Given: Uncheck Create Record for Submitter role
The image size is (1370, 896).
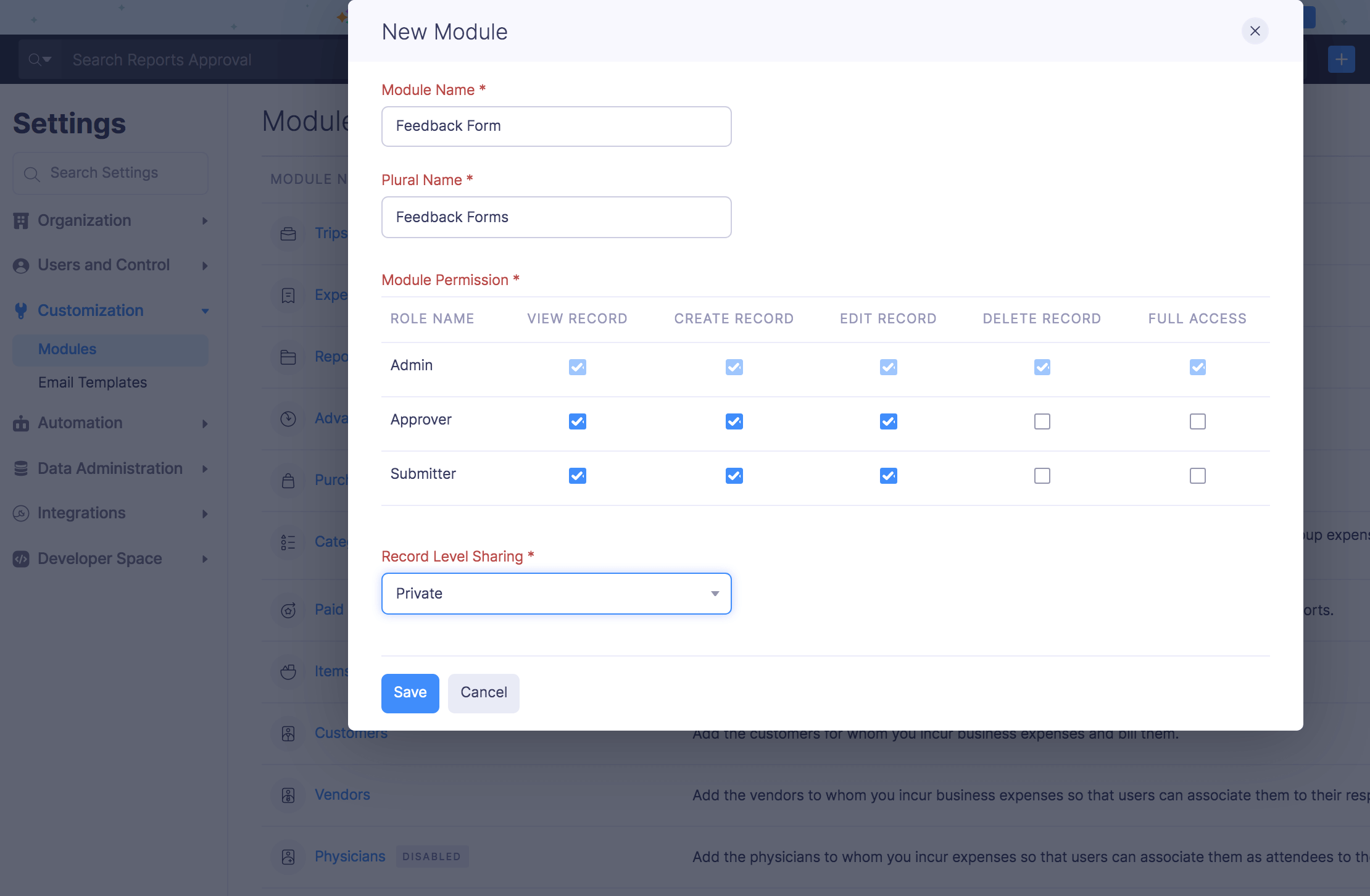Looking at the screenshot, I should pyautogui.click(x=734, y=476).
